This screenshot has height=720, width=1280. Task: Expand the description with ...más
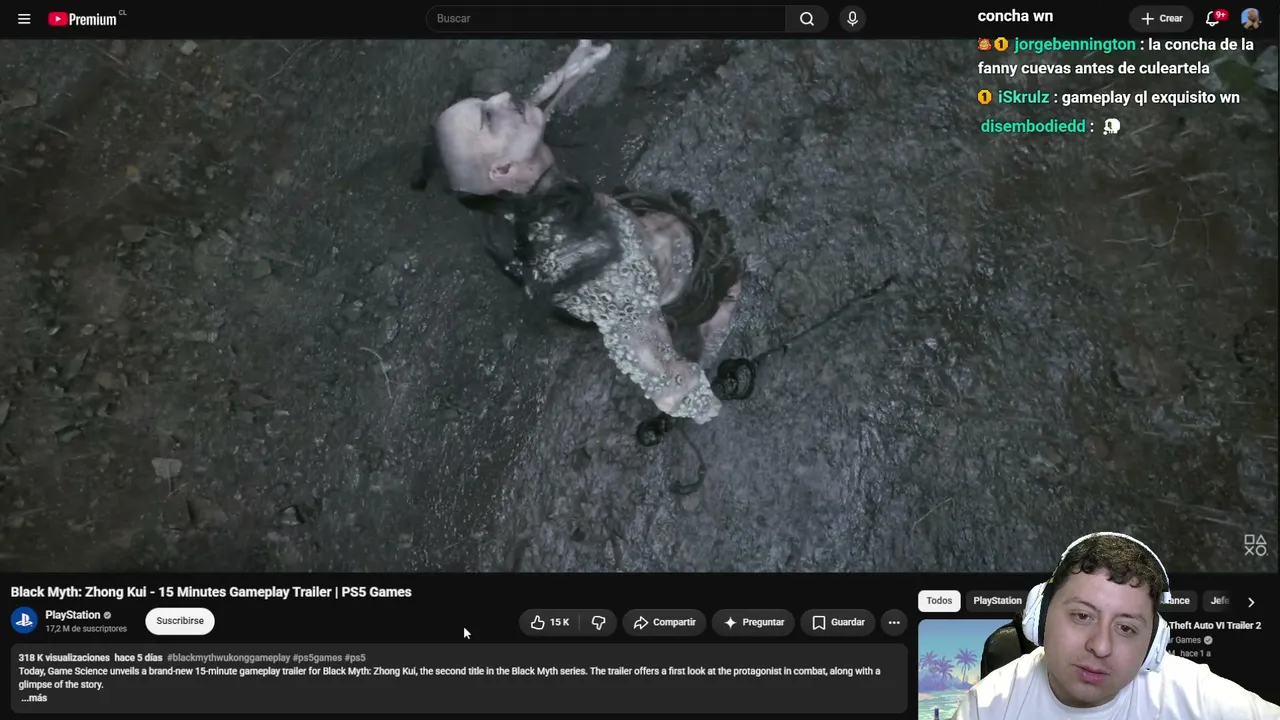(34, 698)
